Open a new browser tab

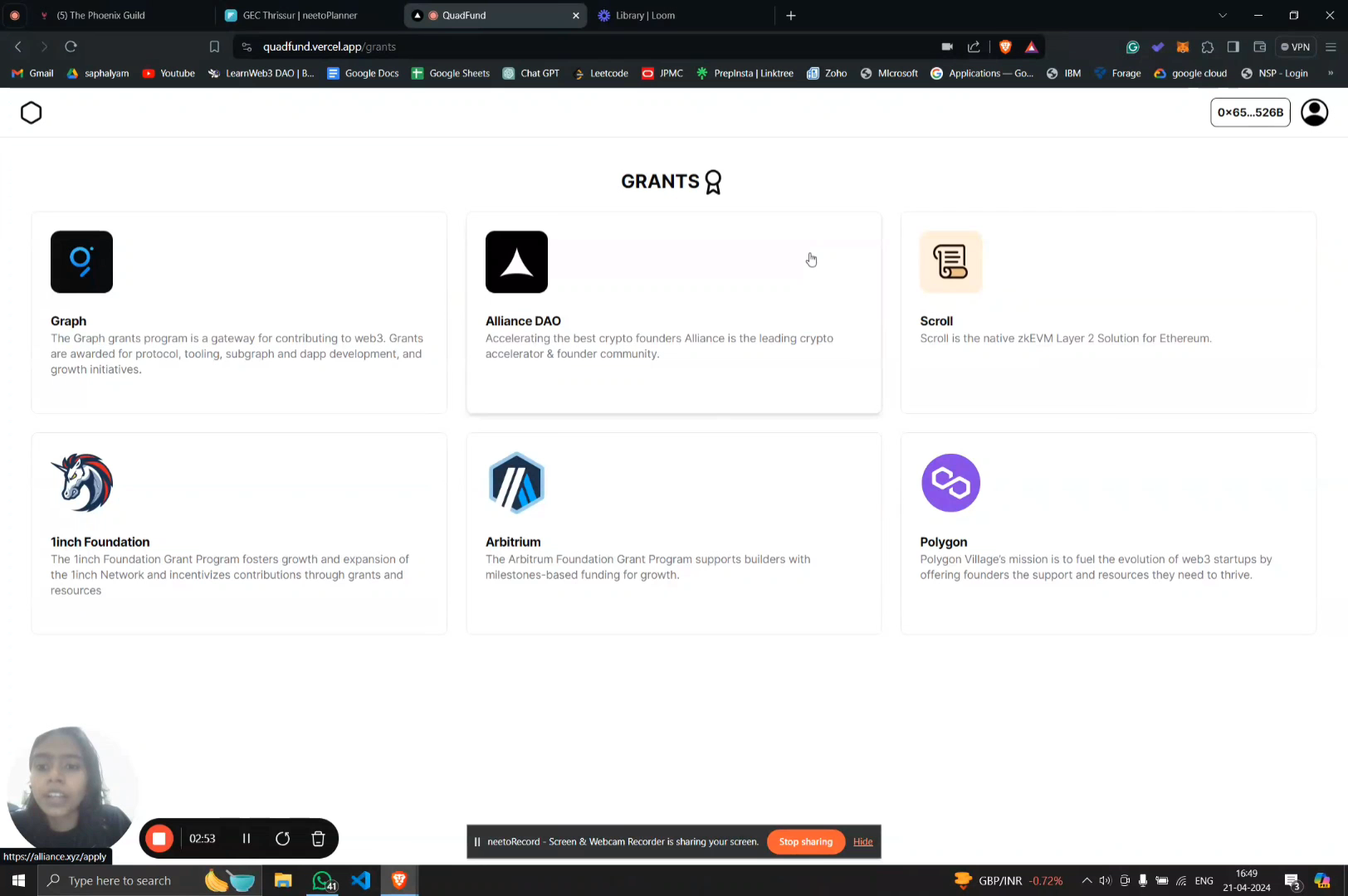pos(791,15)
